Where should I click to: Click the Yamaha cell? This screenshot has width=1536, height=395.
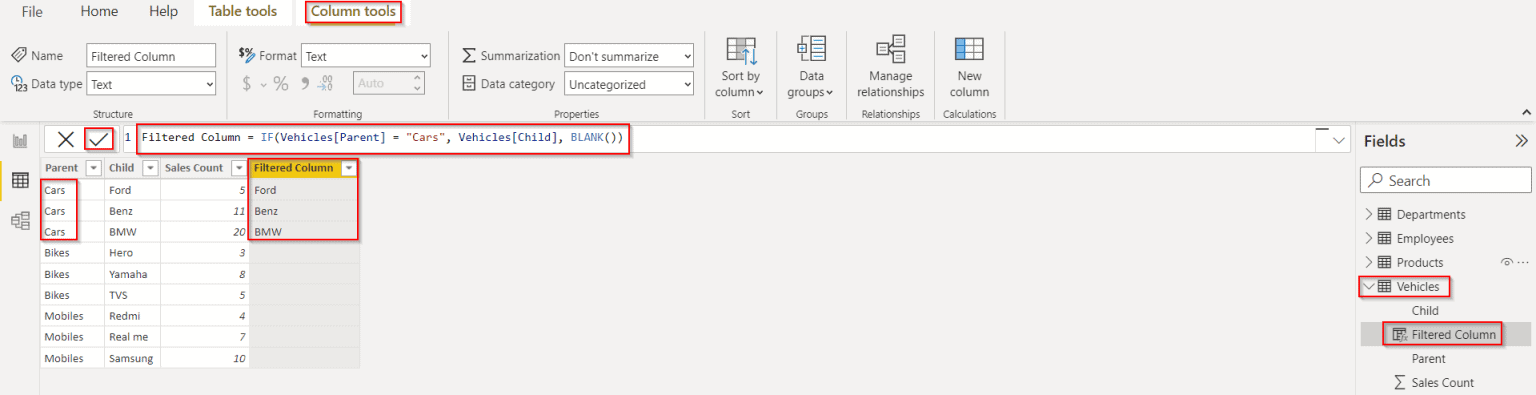pos(132,274)
